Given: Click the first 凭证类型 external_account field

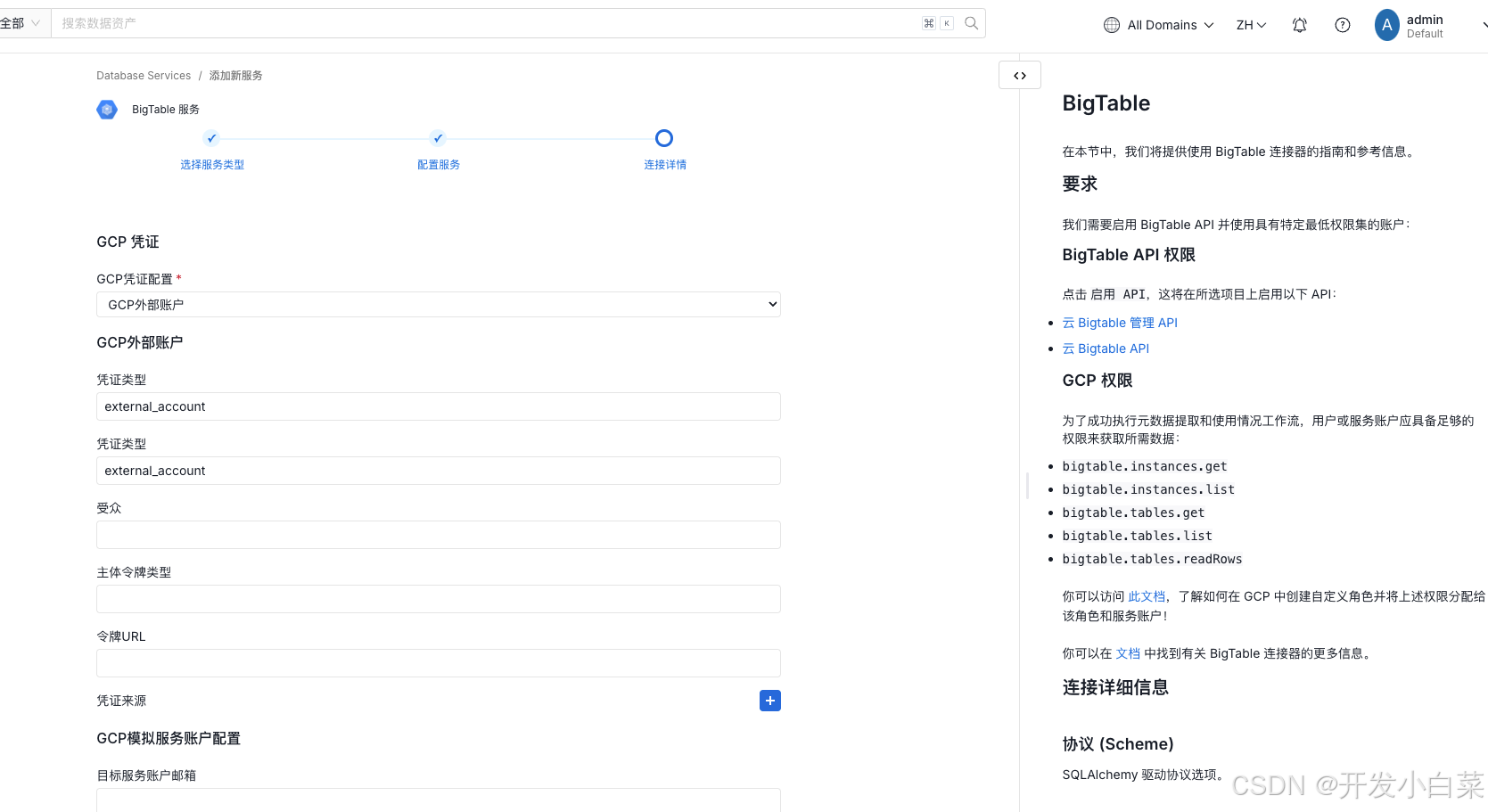Looking at the screenshot, I should coord(439,406).
